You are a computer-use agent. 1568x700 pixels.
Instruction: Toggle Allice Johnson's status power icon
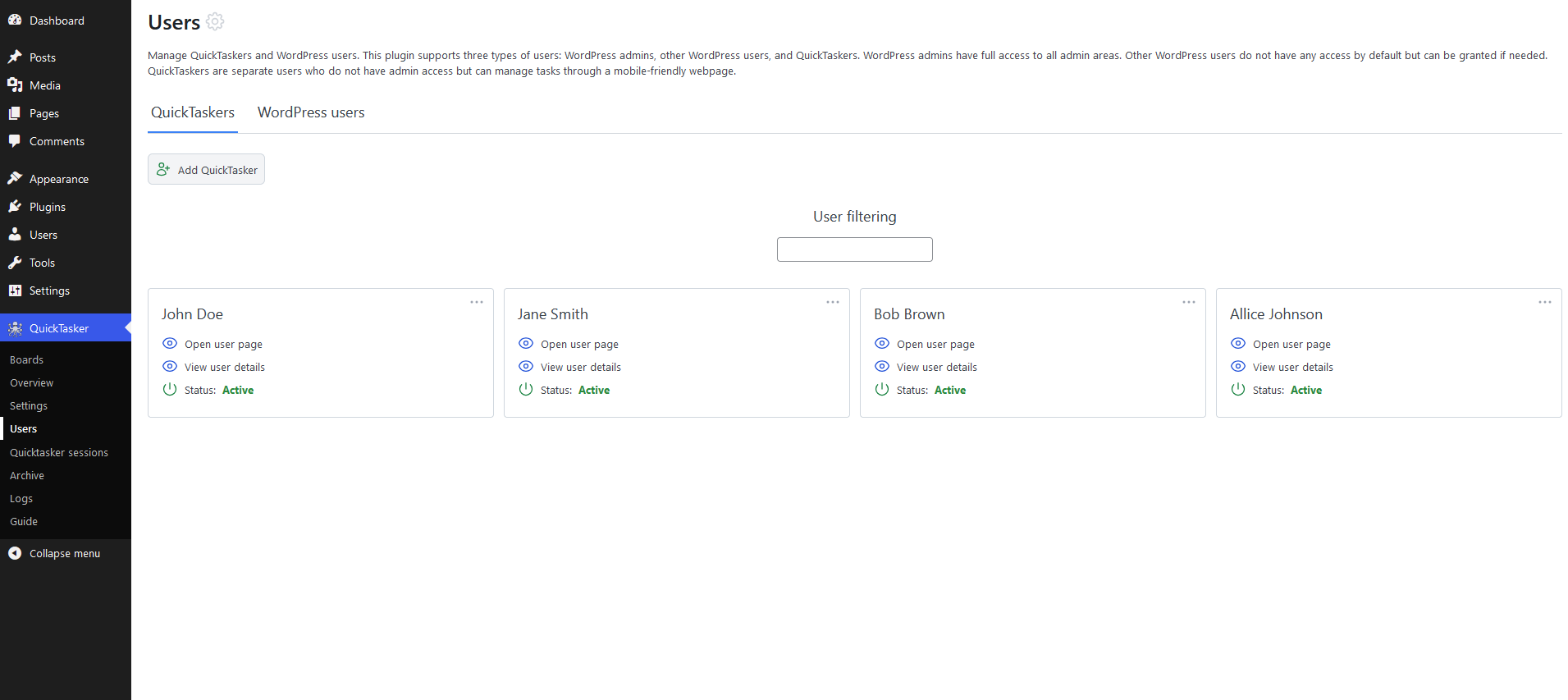(1238, 389)
